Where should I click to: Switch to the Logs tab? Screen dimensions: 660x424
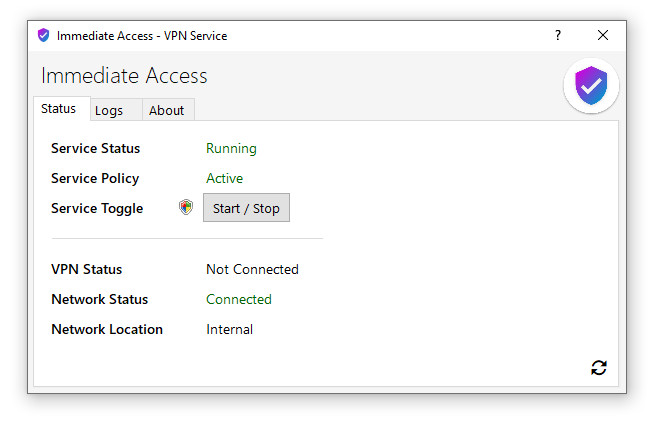click(109, 110)
